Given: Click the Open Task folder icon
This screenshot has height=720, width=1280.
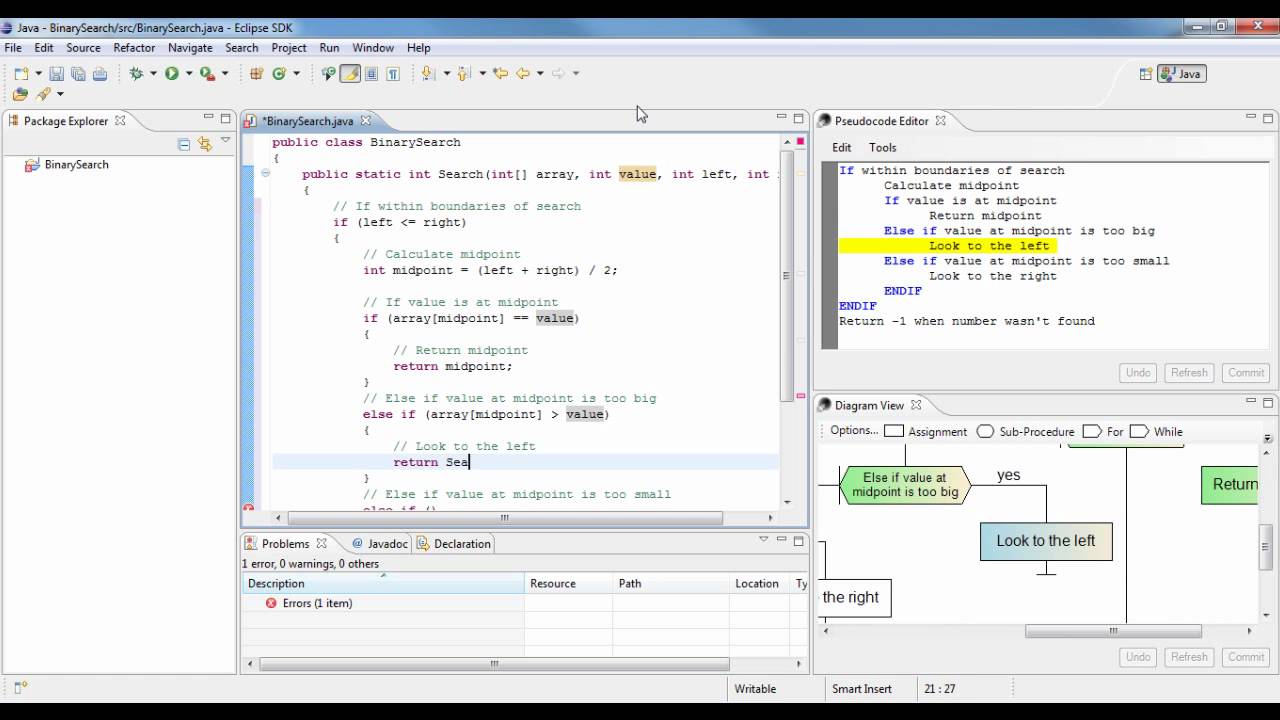Looking at the screenshot, I should click(x=21, y=94).
